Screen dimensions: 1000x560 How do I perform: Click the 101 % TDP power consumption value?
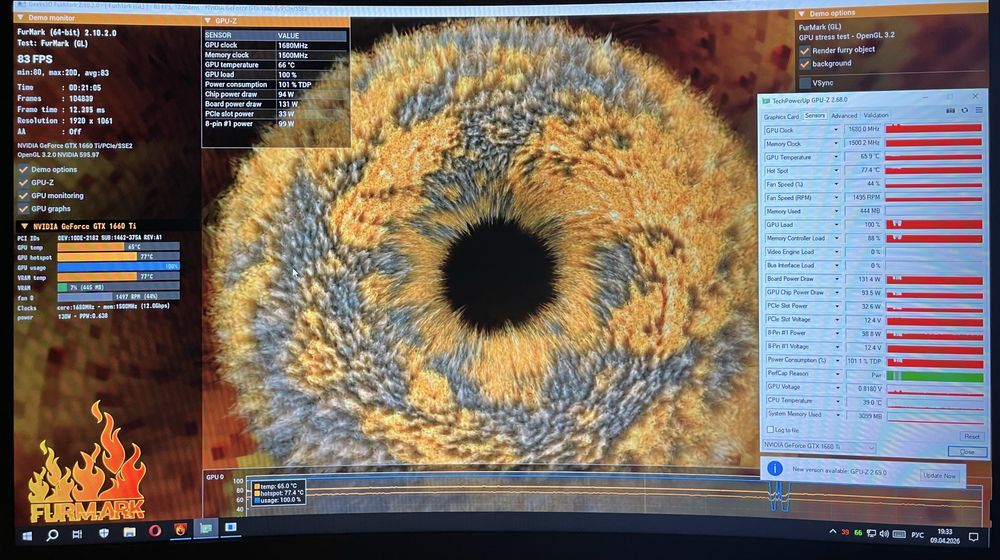(295, 84)
